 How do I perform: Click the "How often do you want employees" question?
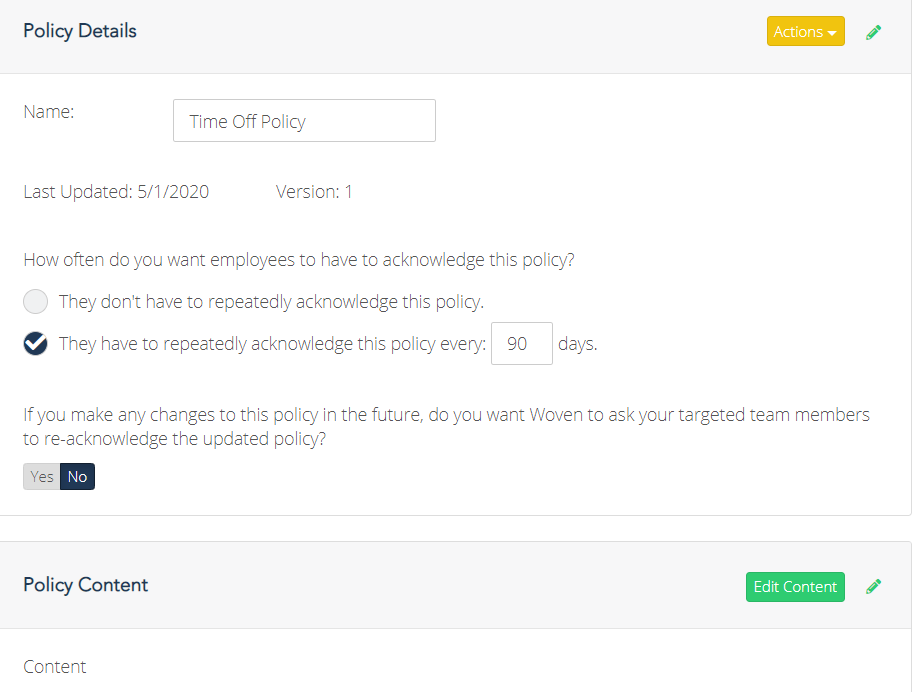pos(299,260)
